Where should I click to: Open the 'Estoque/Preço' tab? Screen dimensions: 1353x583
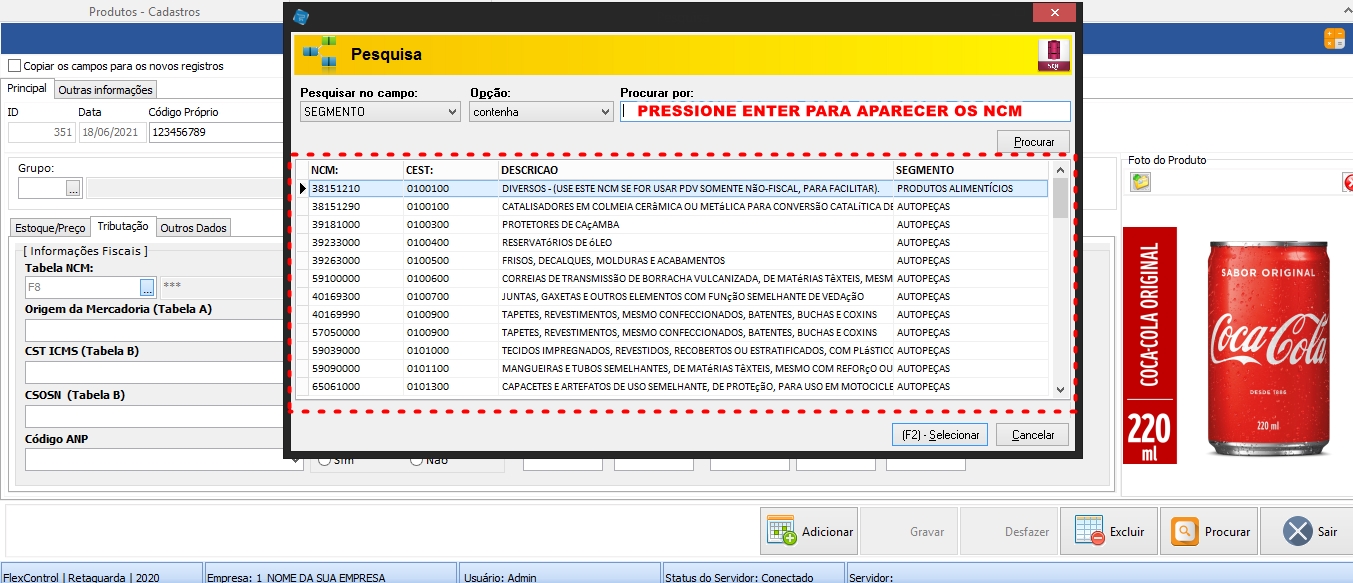click(x=50, y=228)
